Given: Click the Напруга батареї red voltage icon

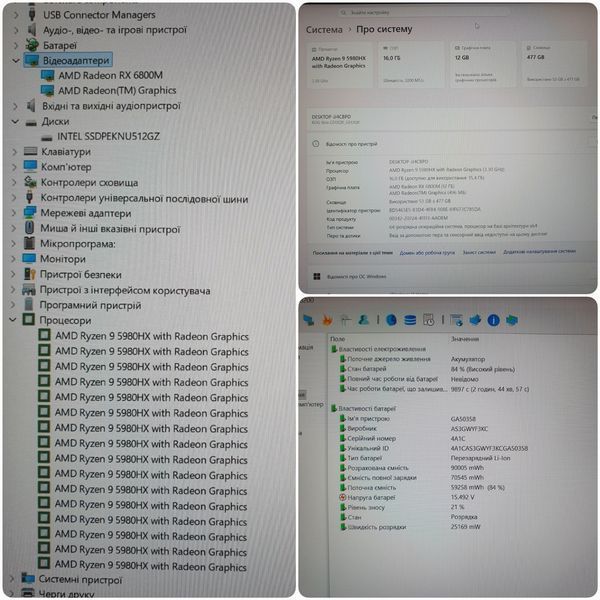Looking at the screenshot, I should pos(343,497).
